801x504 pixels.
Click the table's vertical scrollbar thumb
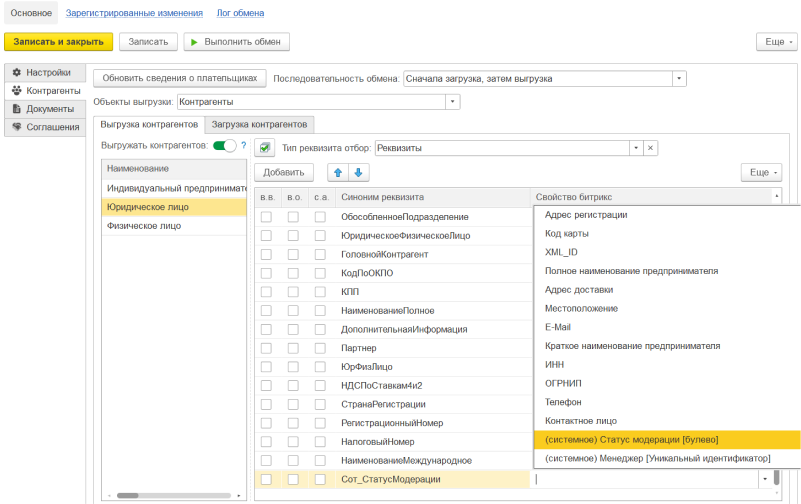776,477
